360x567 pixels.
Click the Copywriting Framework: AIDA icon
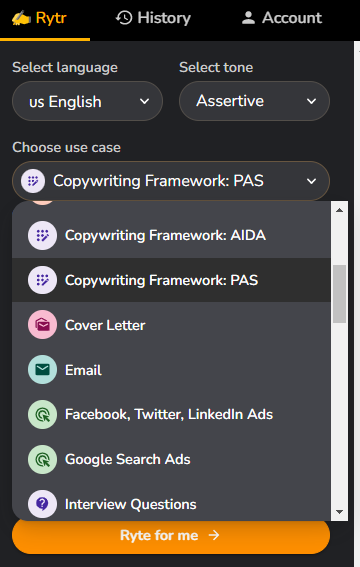click(42, 235)
